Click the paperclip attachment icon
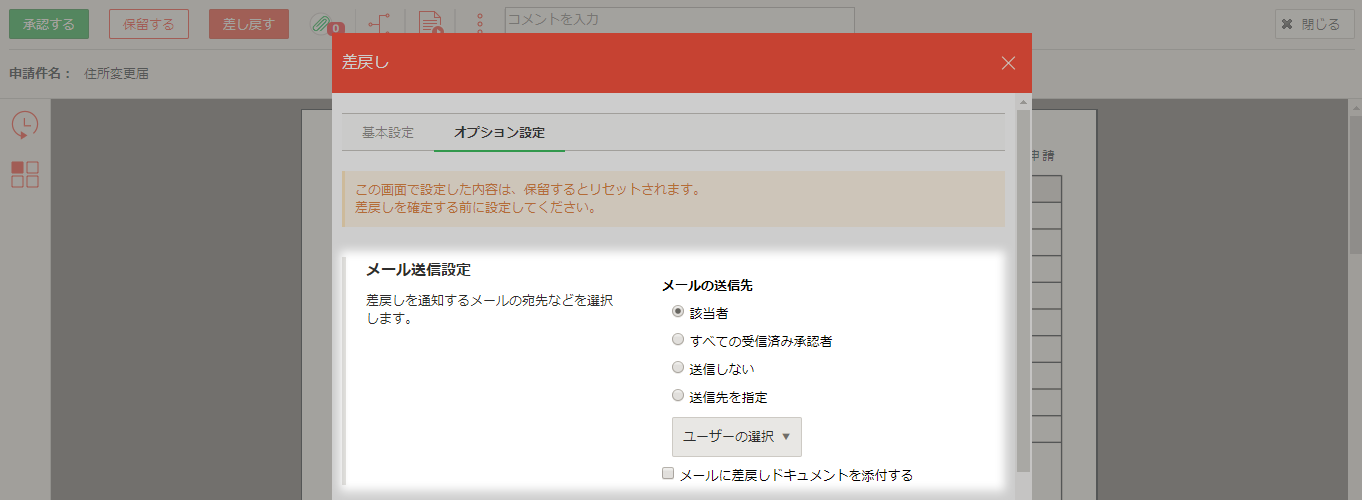Screen dimensions: 1362x500 [x=322, y=23]
